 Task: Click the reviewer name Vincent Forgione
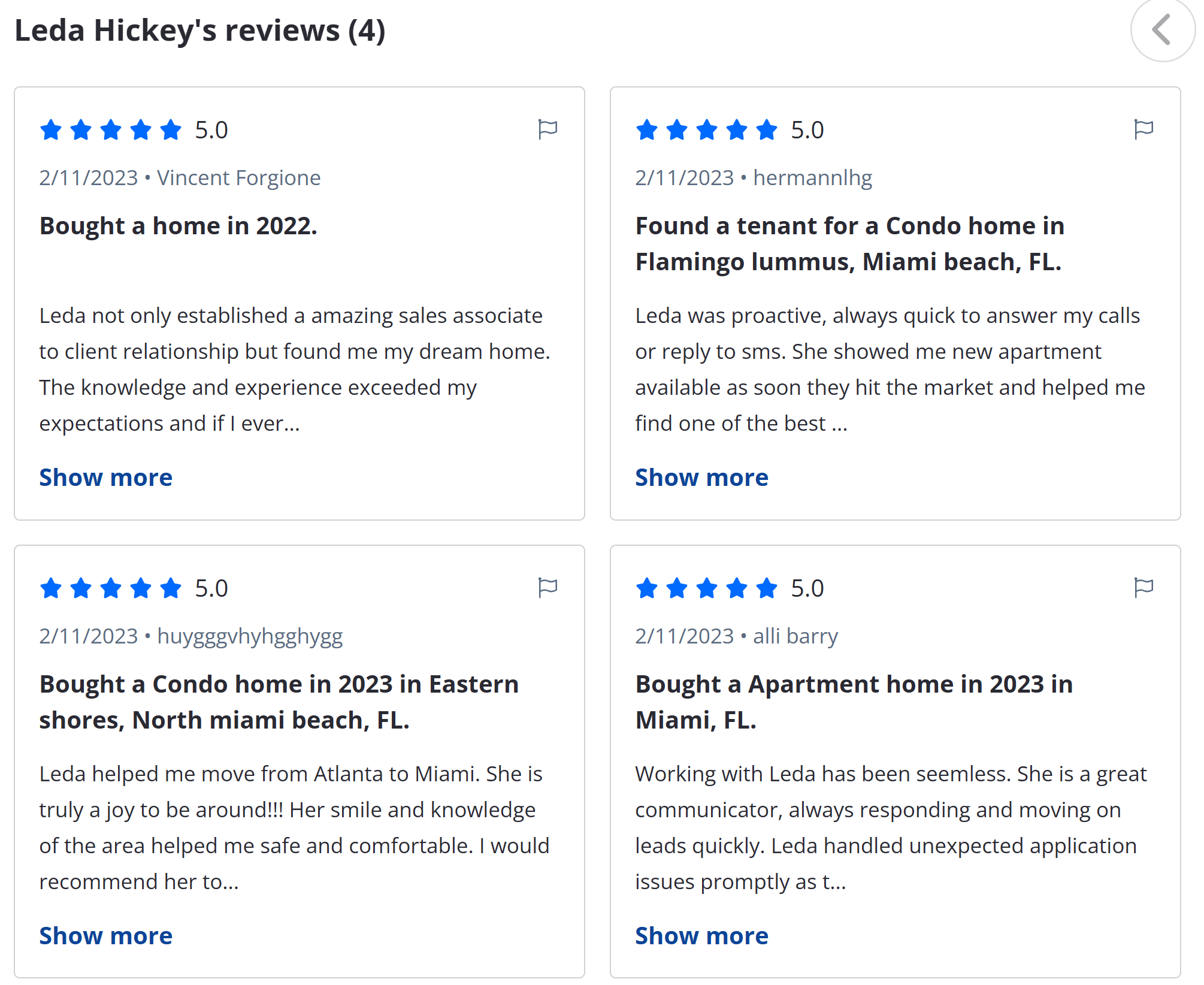239,178
